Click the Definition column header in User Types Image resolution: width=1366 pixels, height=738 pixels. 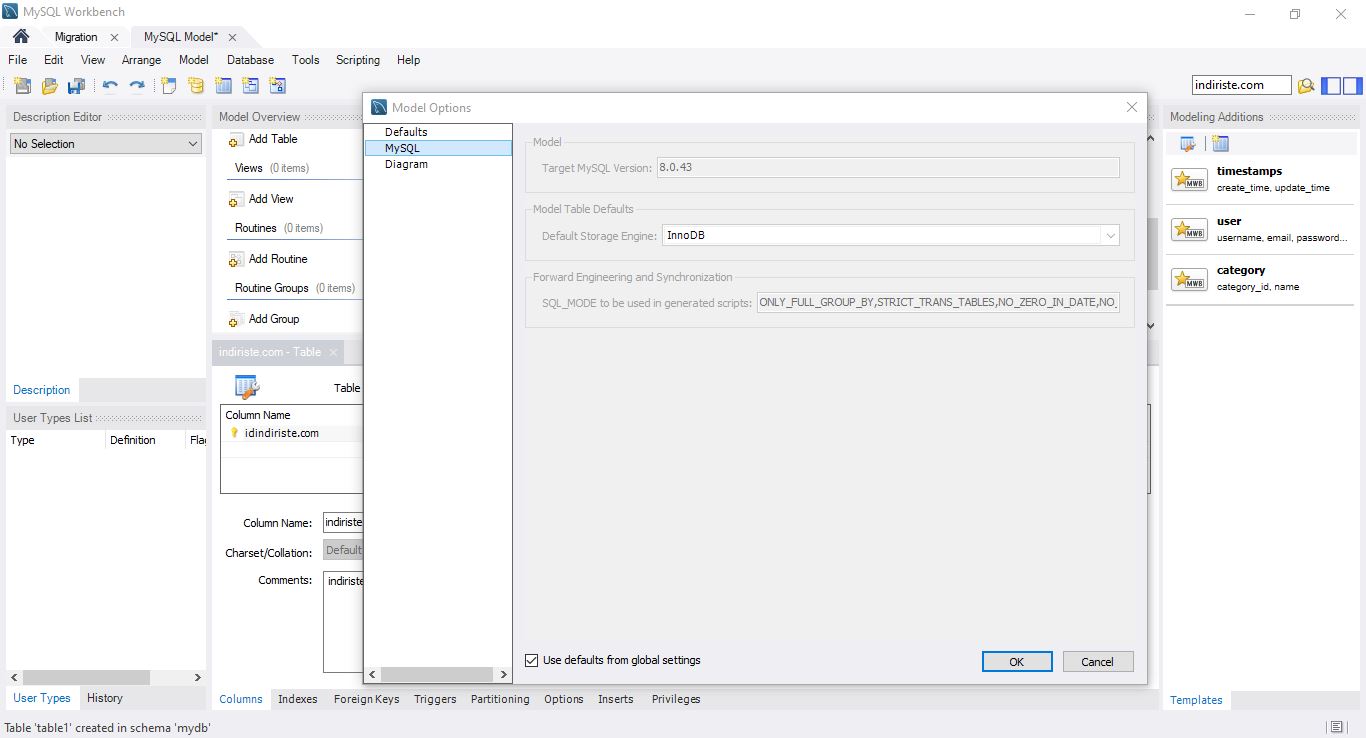coord(145,440)
